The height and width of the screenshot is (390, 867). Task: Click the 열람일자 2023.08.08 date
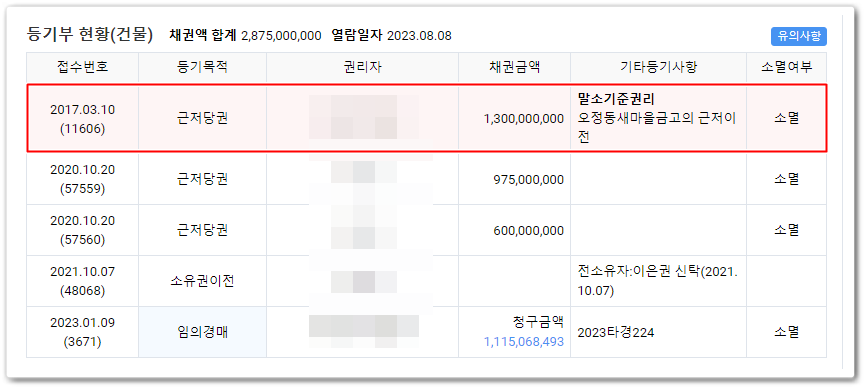click(391, 36)
